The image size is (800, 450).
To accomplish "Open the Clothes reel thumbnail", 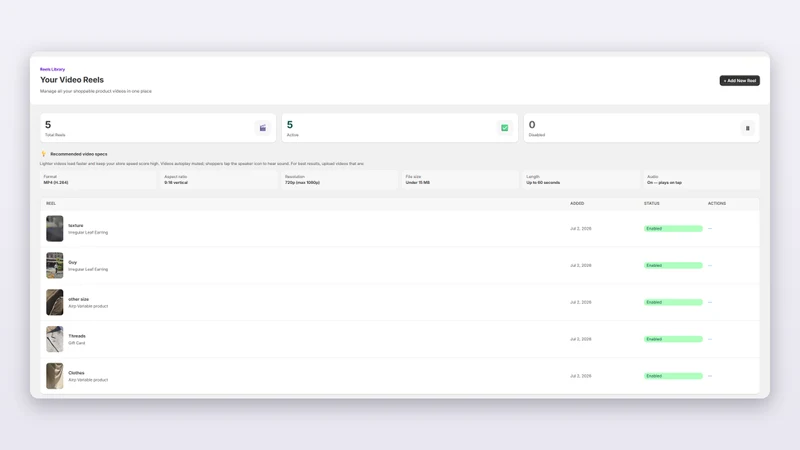I will (x=55, y=376).
